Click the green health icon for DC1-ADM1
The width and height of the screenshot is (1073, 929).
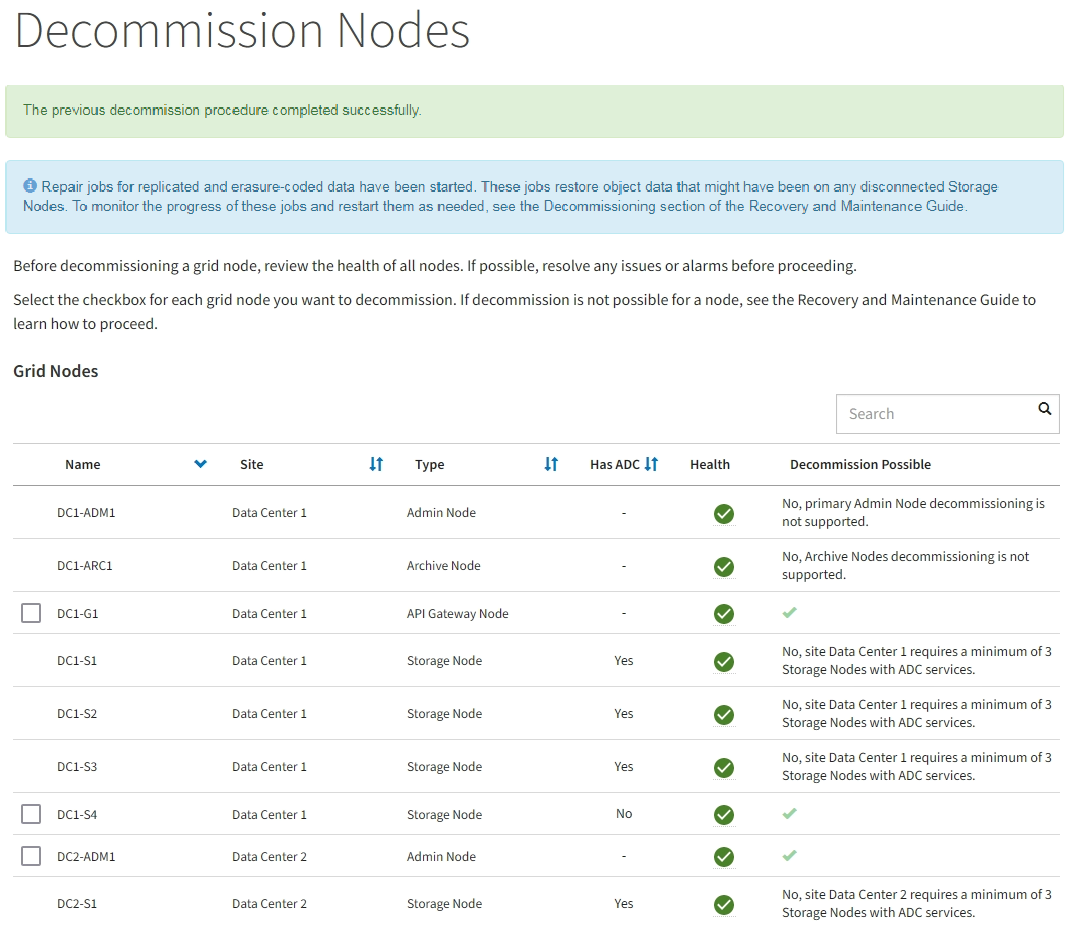point(724,514)
